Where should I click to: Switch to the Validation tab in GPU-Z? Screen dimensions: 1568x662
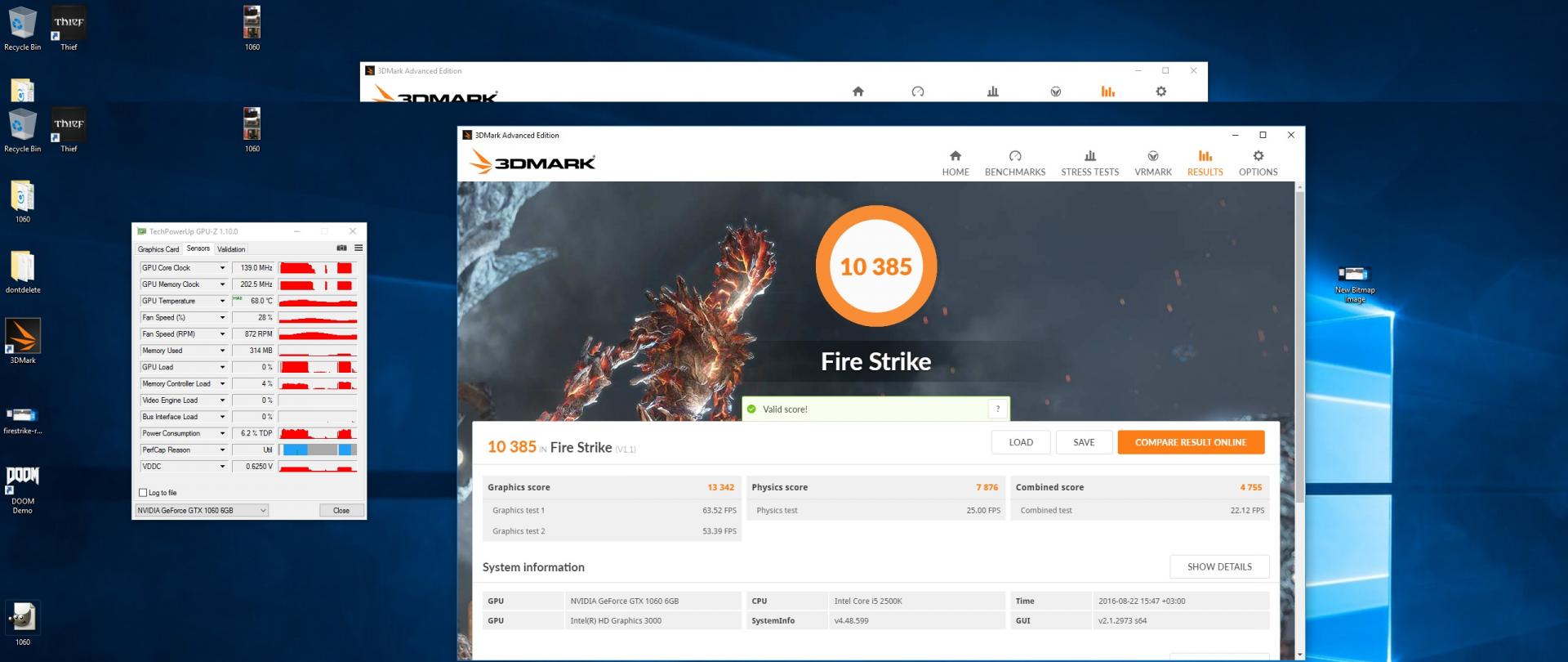[231, 249]
